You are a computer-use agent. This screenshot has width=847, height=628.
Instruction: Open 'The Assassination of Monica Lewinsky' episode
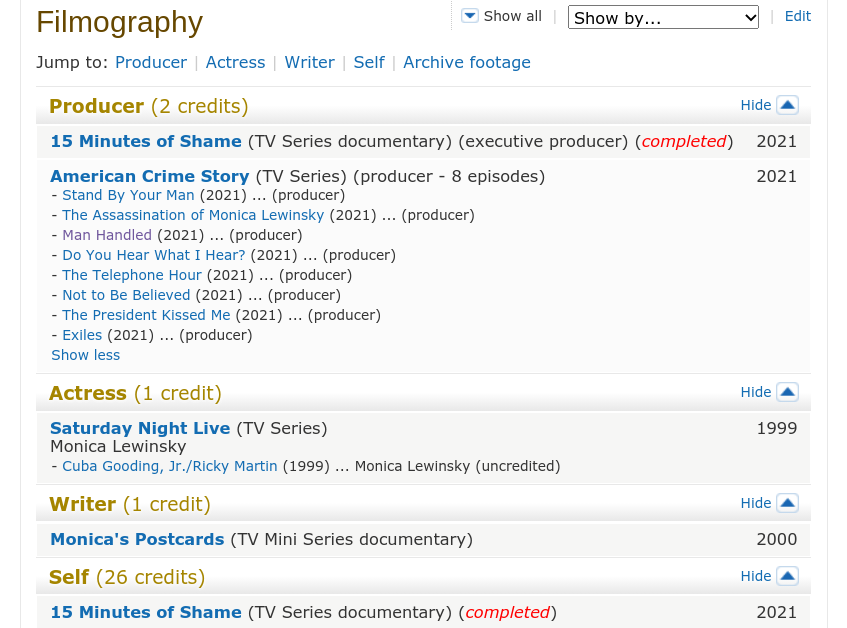(193, 215)
